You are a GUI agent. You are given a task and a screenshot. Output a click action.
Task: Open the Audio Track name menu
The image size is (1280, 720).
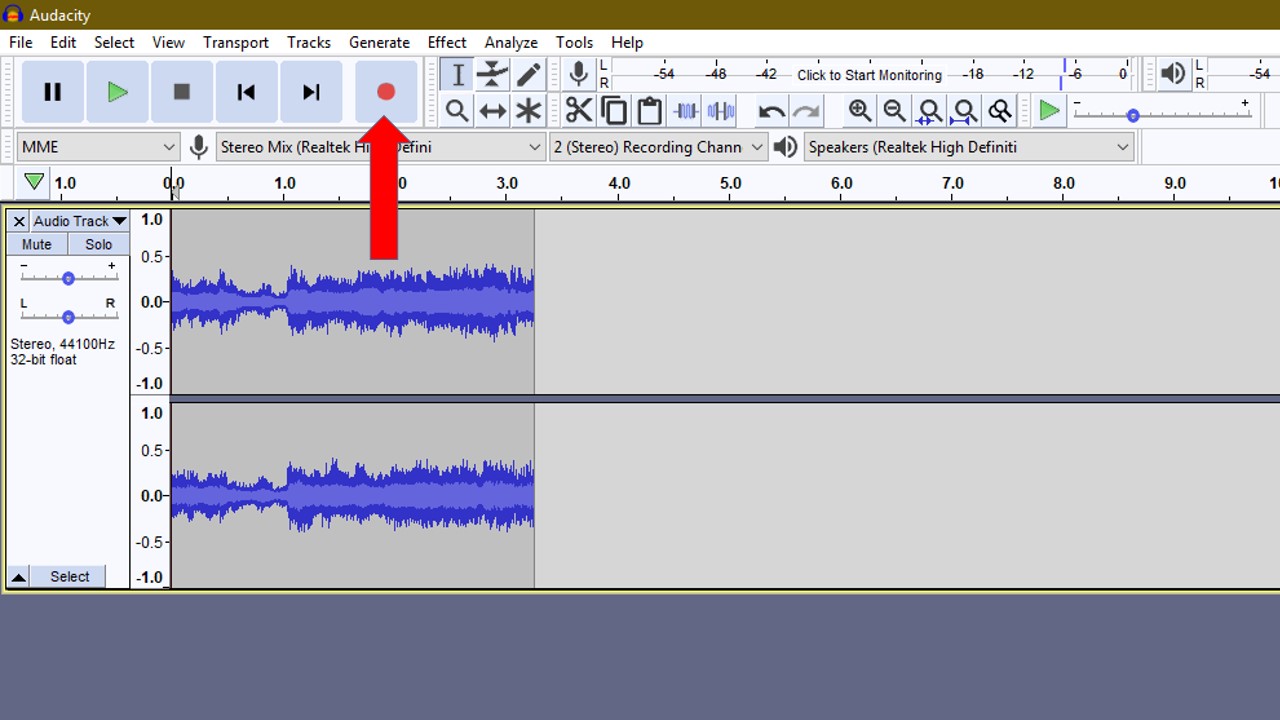coord(78,221)
